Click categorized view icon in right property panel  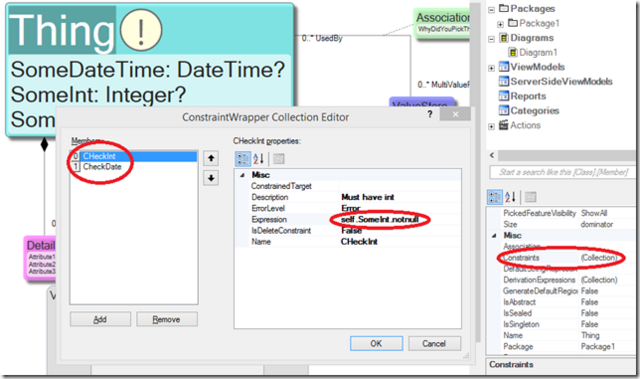(x=495, y=197)
